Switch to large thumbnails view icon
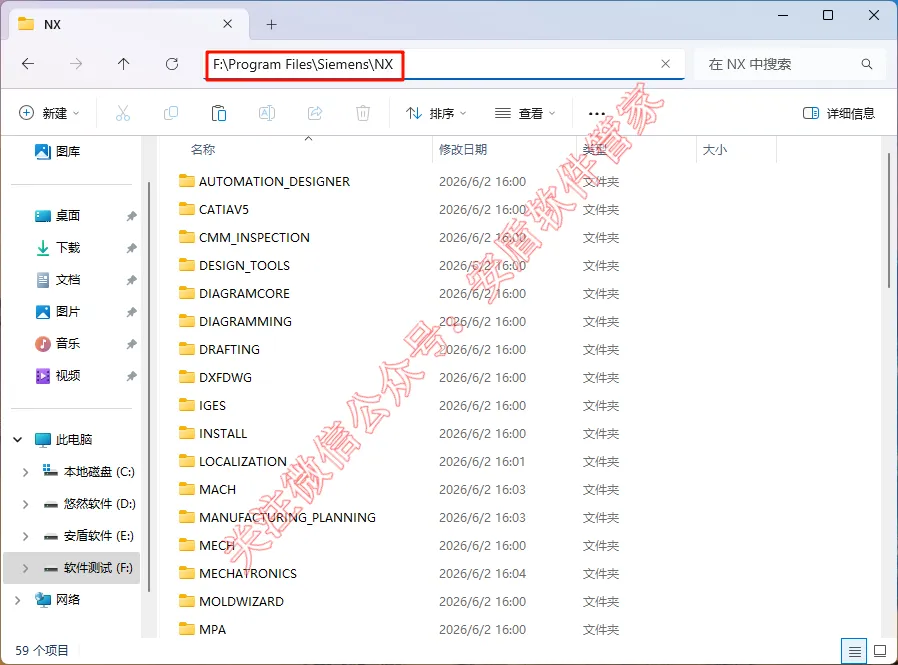 880,651
